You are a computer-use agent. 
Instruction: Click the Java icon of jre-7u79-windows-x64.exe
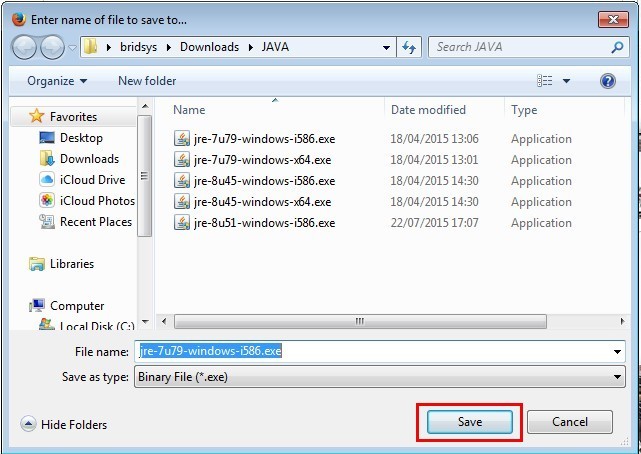point(182,159)
